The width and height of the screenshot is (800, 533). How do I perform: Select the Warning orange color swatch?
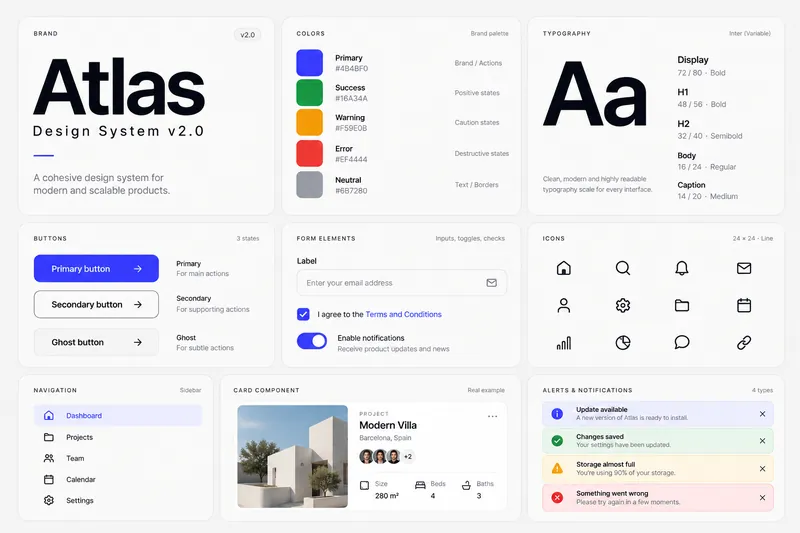tap(310, 122)
